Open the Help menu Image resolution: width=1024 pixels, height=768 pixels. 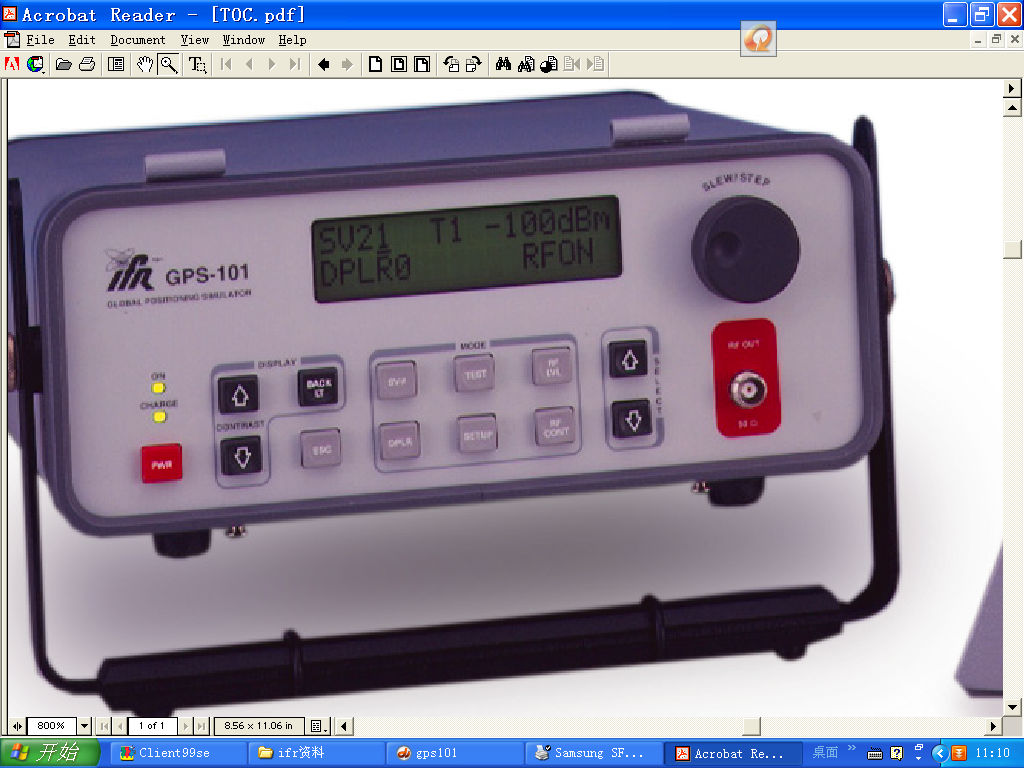292,40
